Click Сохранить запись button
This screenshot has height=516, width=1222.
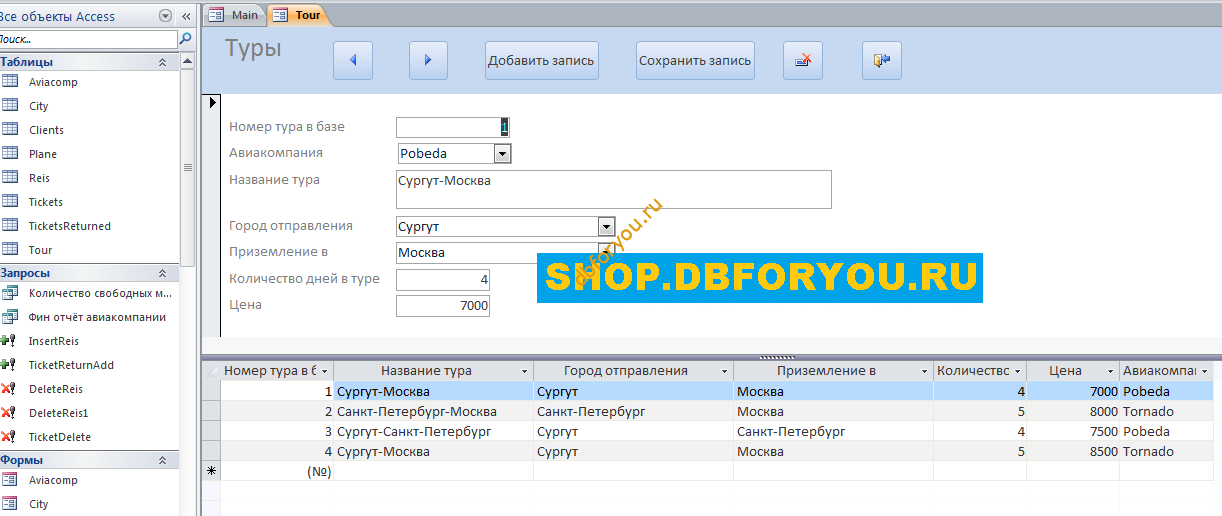(695, 60)
